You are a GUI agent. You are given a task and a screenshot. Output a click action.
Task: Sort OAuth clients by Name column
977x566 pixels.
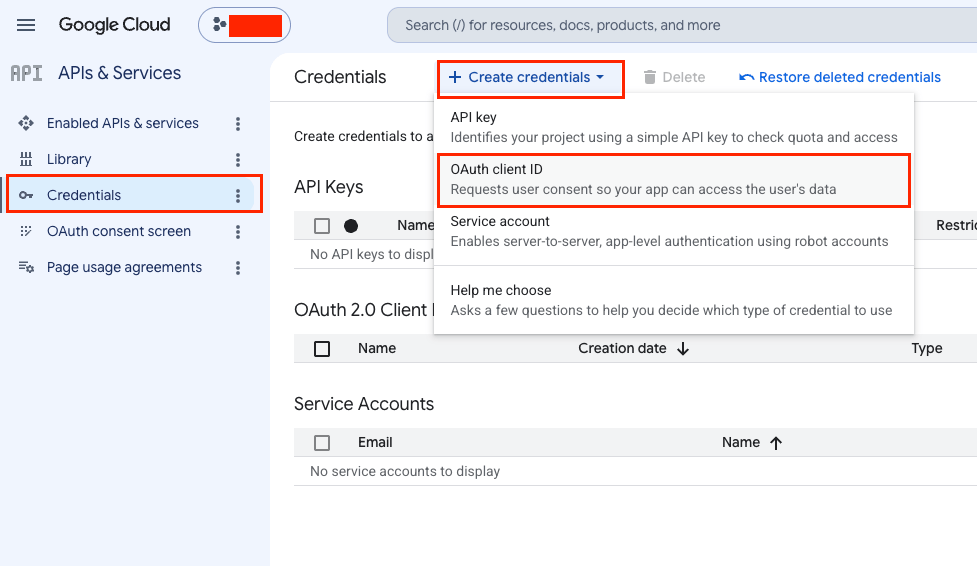click(x=377, y=348)
